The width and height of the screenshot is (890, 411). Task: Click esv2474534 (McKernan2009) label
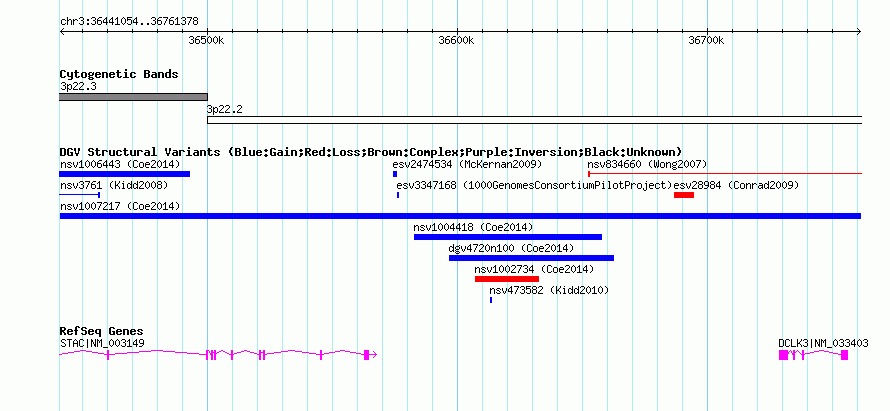coord(468,165)
